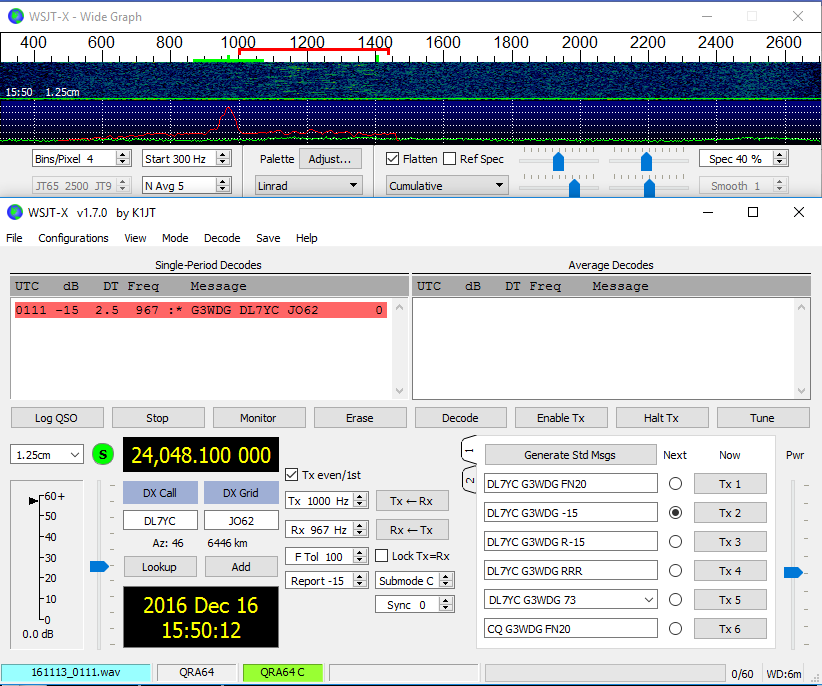Click the Wide Graph window globe icon
This screenshot has width=822, height=686.
click(x=15, y=16)
